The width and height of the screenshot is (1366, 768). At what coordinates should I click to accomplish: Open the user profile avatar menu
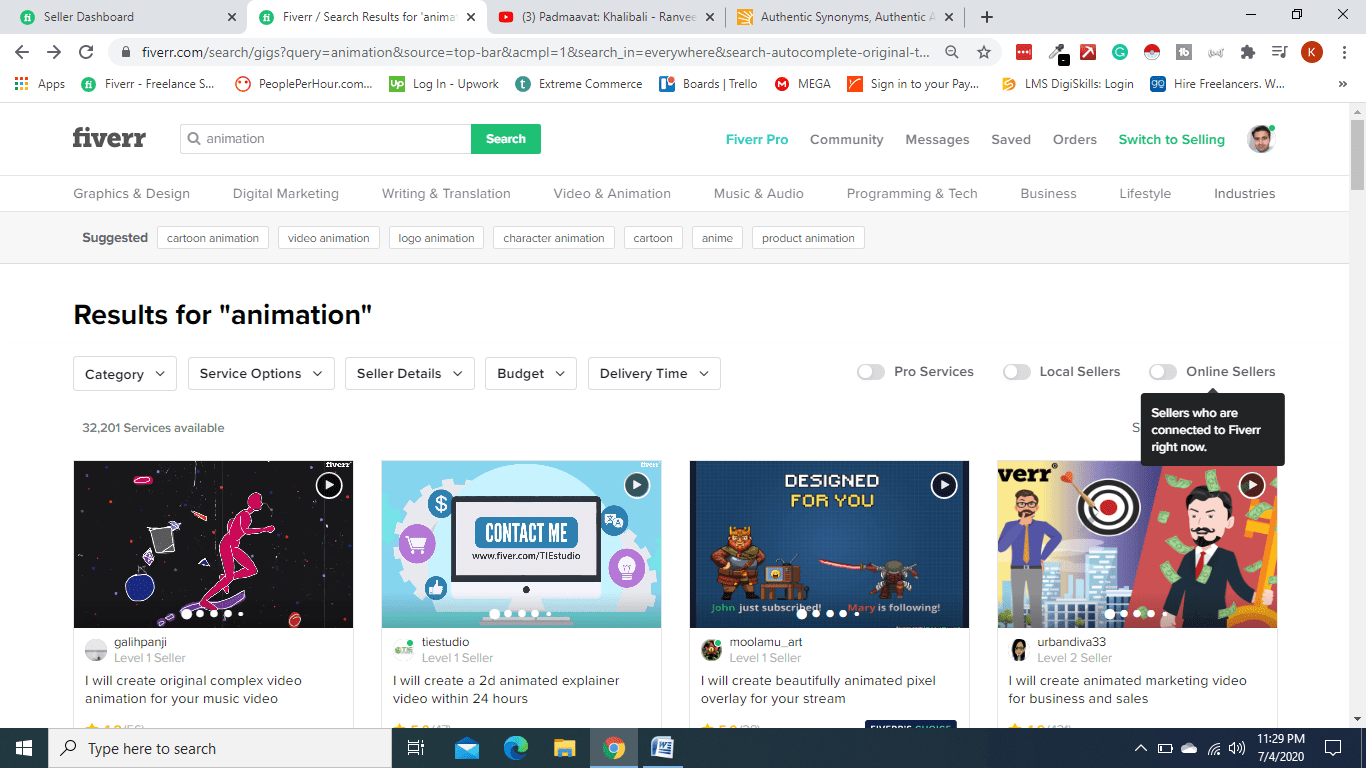coord(1261,139)
